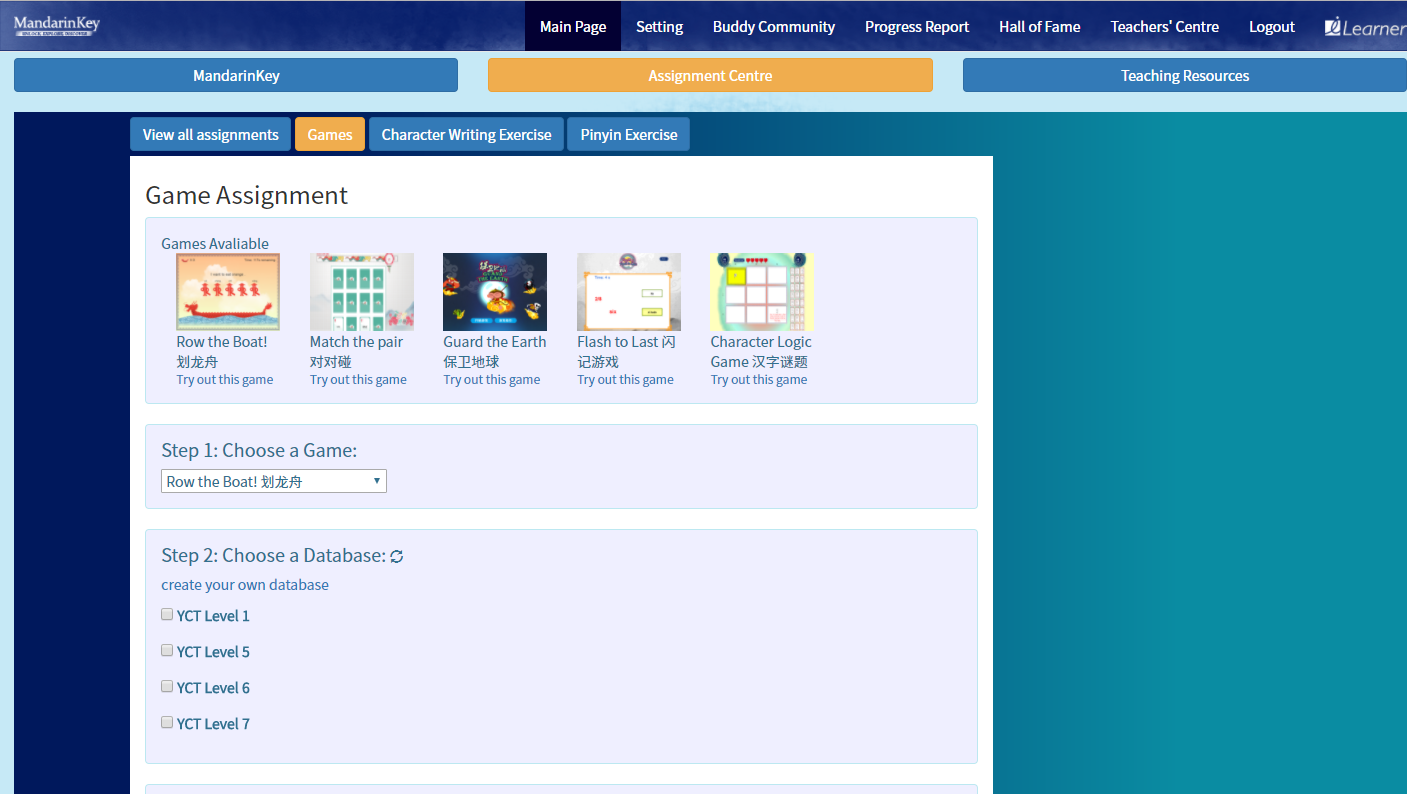Click Try out this game under Flash to Last
Image resolution: width=1407 pixels, height=794 pixels.
click(x=625, y=380)
